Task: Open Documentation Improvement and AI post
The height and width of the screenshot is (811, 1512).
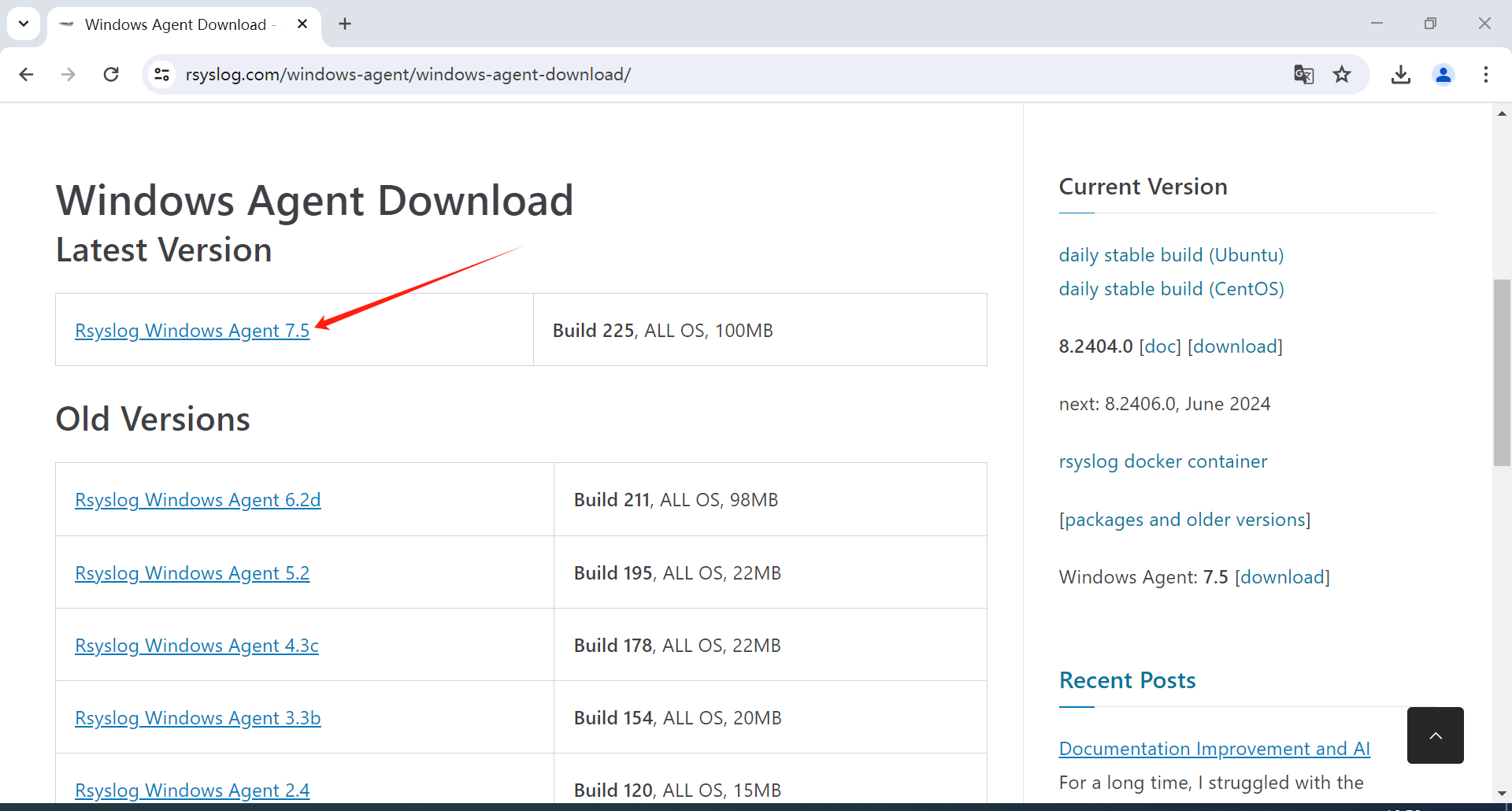Action: 1214,749
